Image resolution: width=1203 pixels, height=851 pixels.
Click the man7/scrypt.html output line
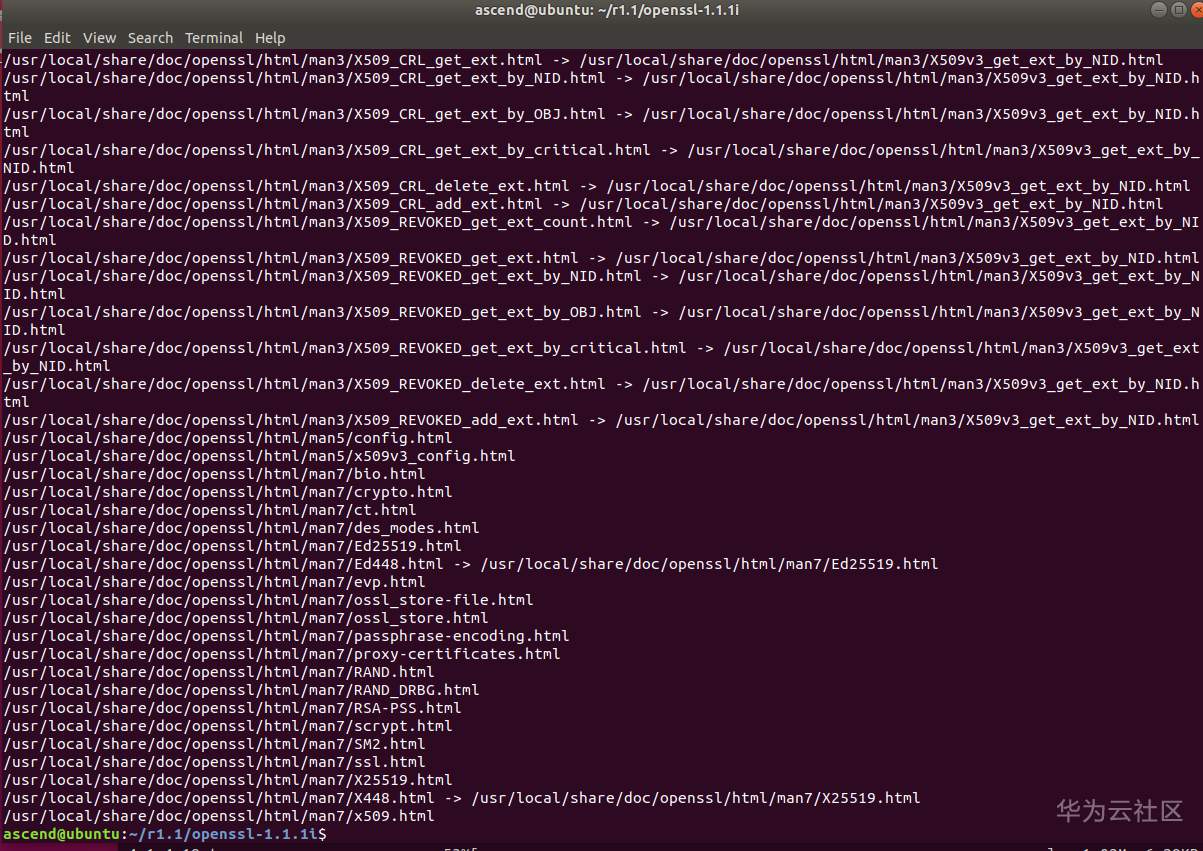pos(228,726)
